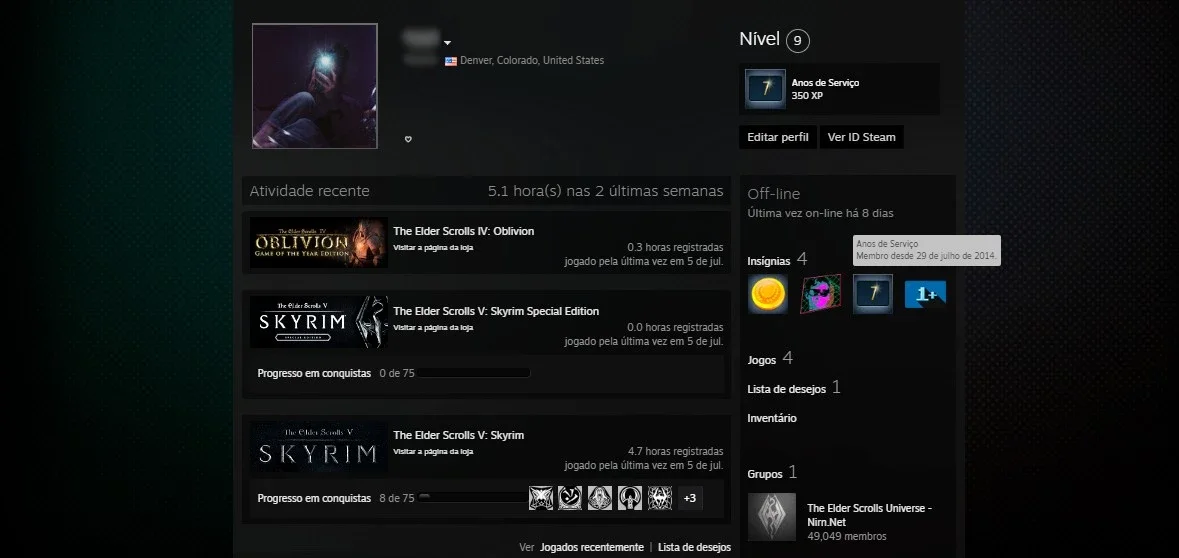Click the Atividade recente header
The width and height of the screenshot is (1179, 558).
310,191
